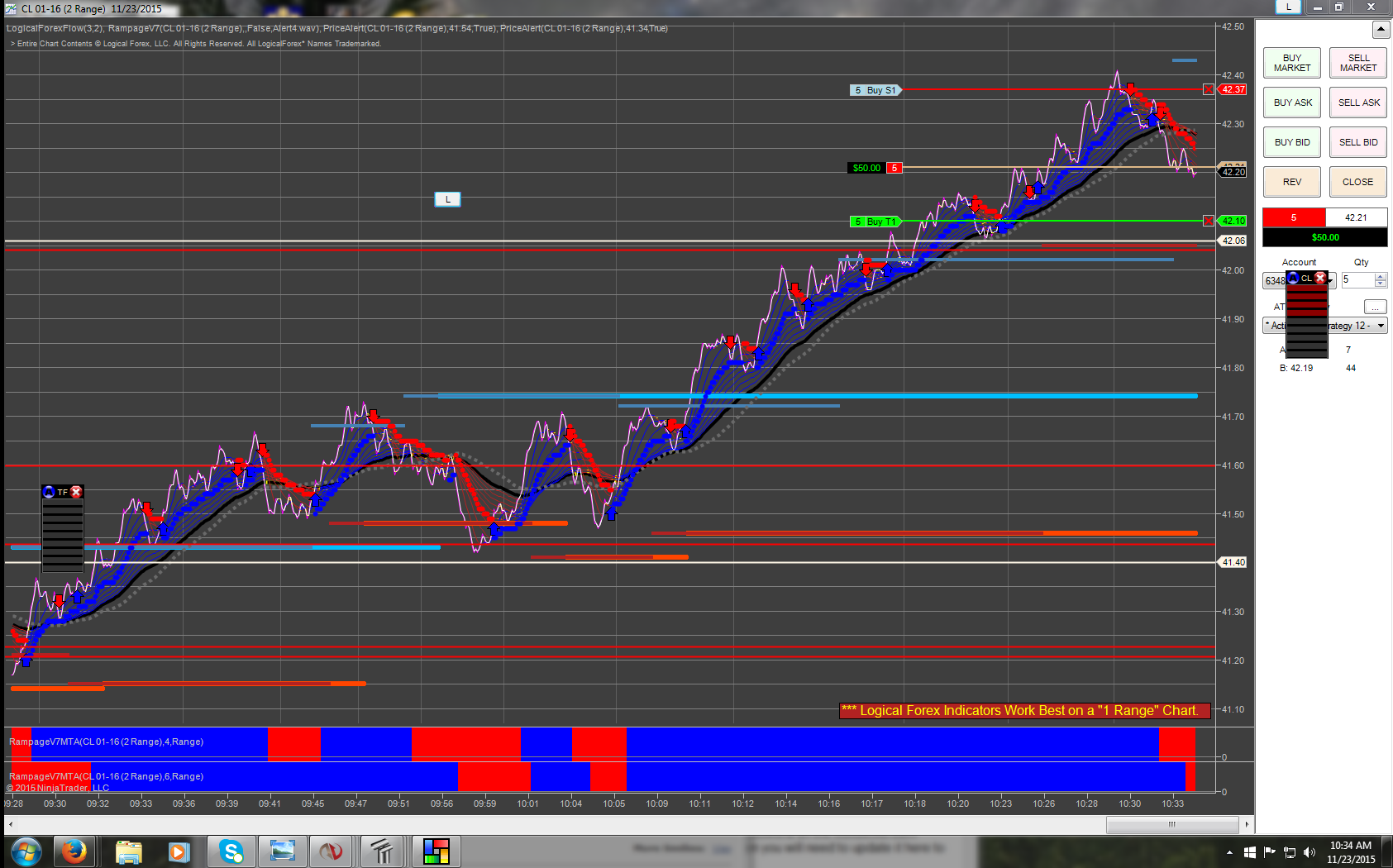The height and width of the screenshot is (868, 1393).
Task: Click the chart horizontal scrollbar thumb
Action: (1171, 824)
